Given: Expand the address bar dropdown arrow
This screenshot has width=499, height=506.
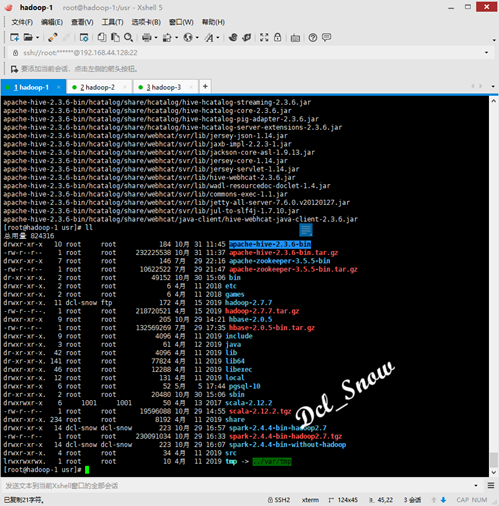Looking at the screenshot, I should click(486, 53).
